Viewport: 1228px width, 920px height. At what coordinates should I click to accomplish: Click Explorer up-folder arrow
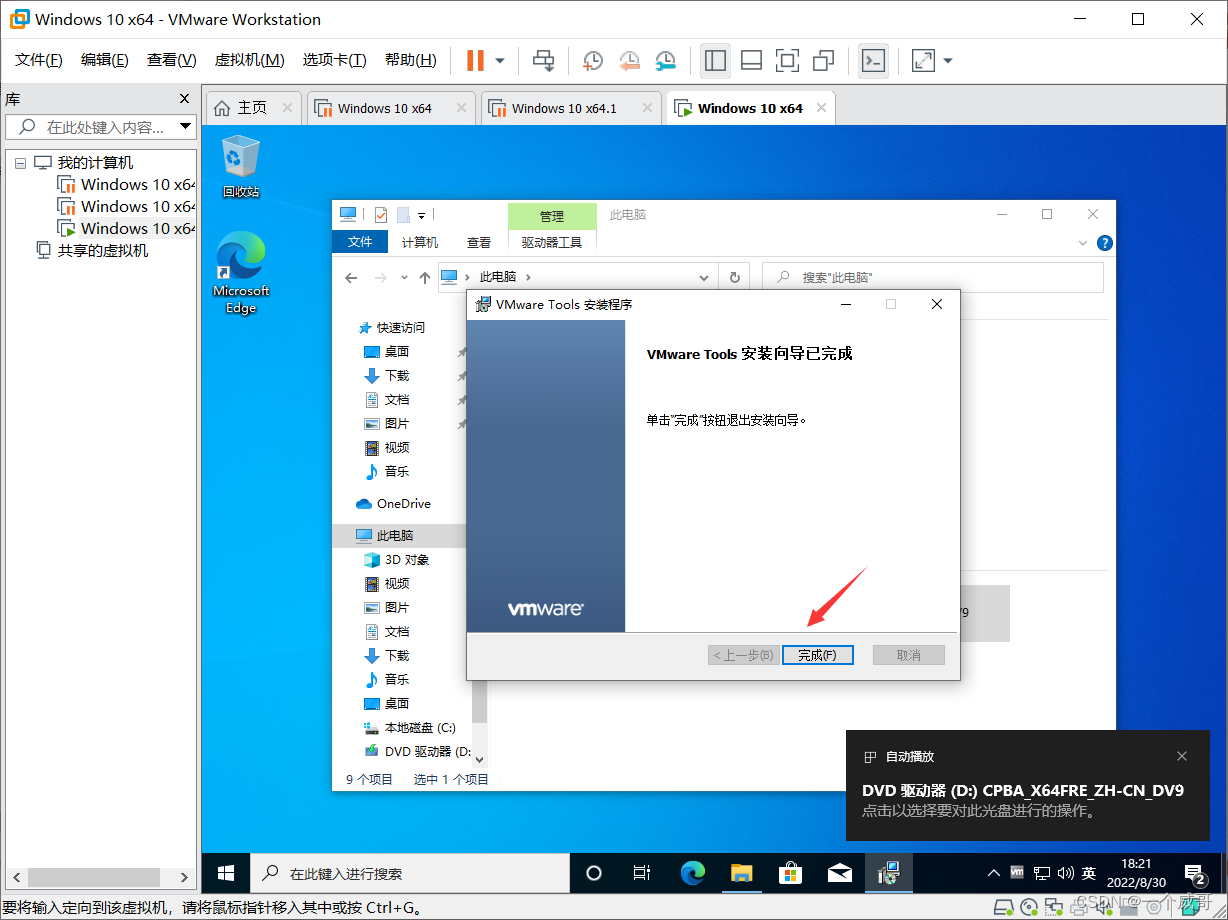pyautogui.click(x=425, y=278)
